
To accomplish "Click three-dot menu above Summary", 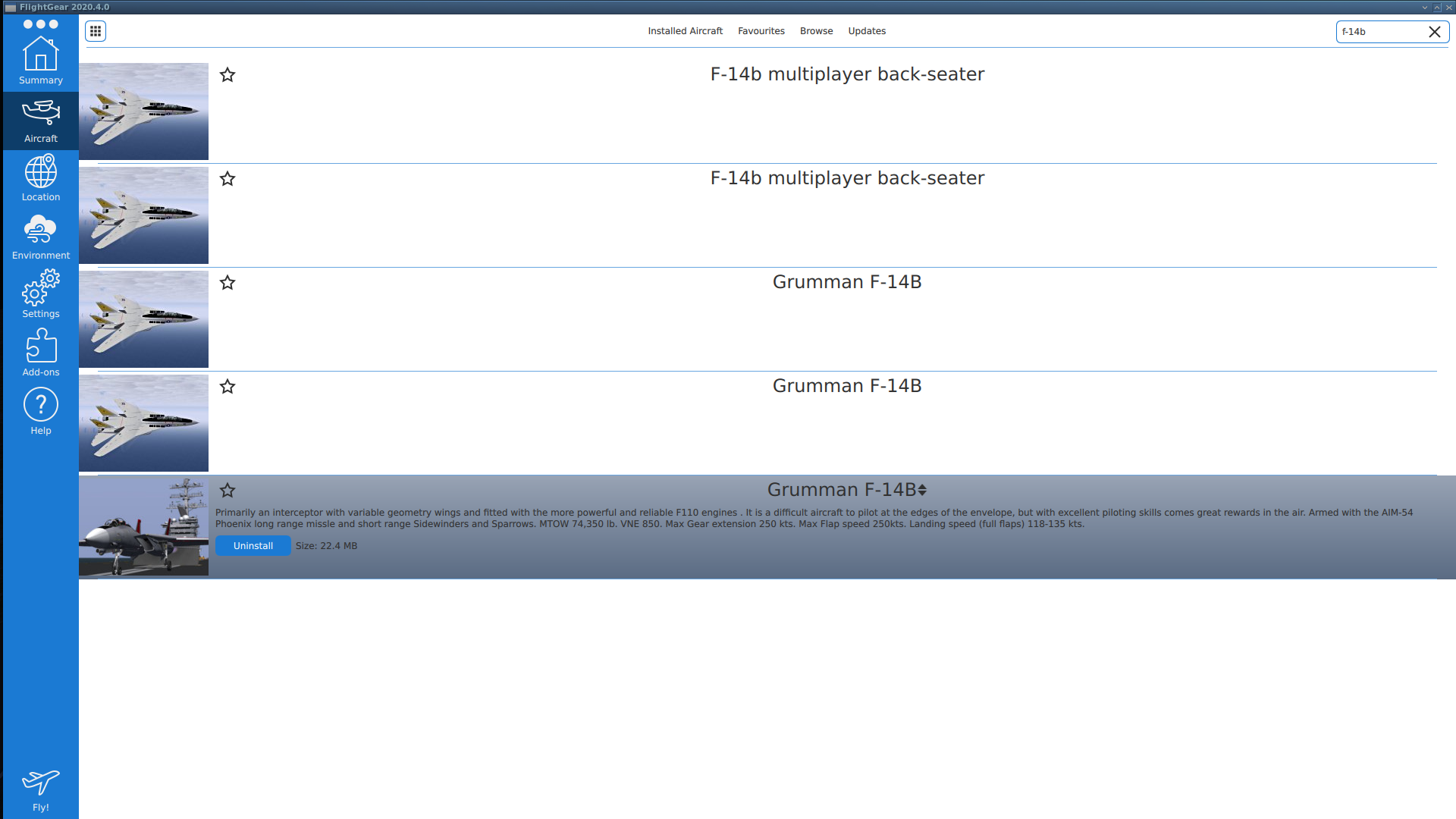I will pyautogui.click(x=41, y=24).
